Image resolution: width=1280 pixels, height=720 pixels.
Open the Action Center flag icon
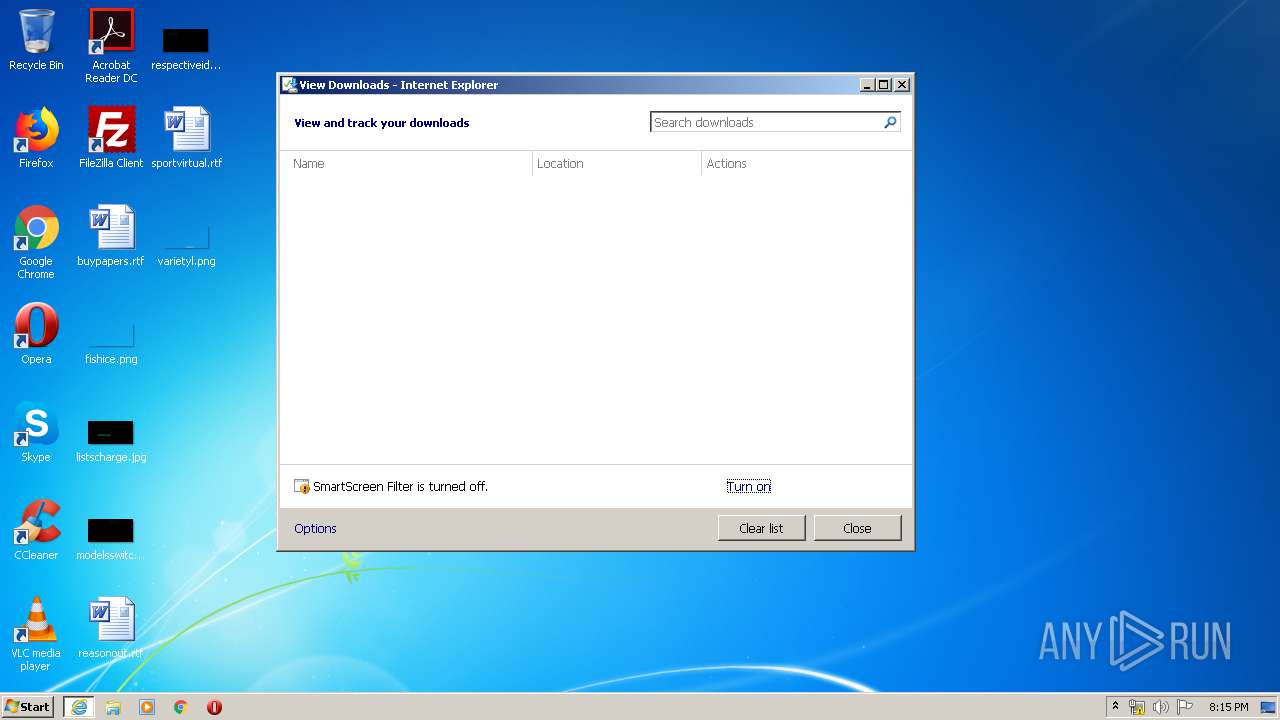[x=1185, y=707]
